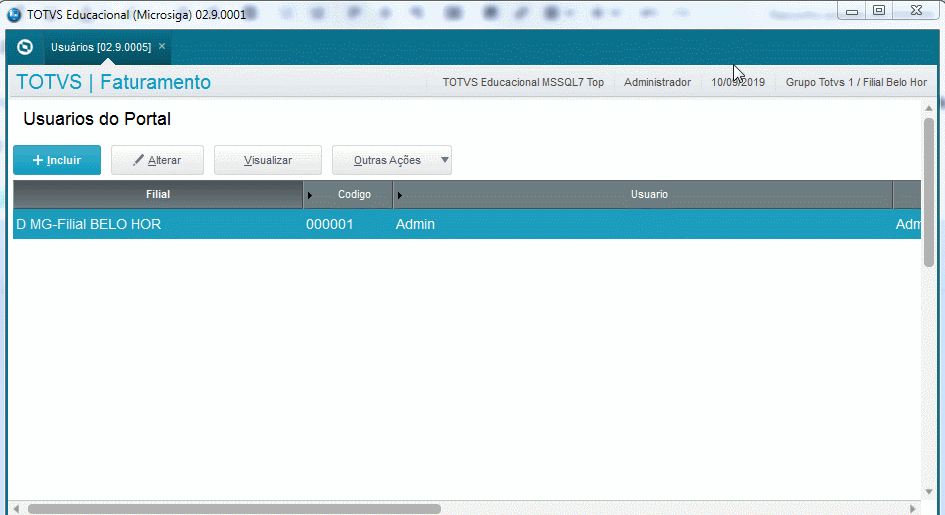945x515 pixels.
Task: Expand the Outras Ações dropdown arrow
Action: pos(445,160)
